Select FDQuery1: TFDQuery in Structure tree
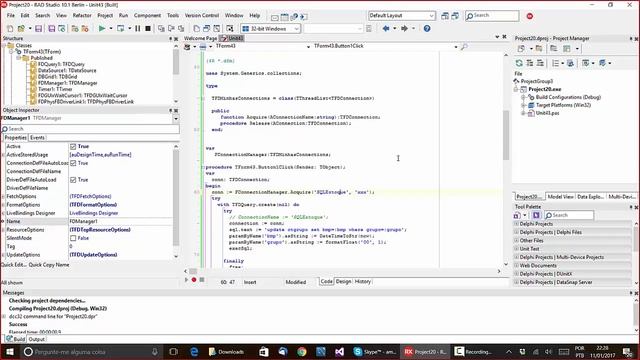Image resolution: width=640 pixels, height=360 pixels. pos(61,64)
